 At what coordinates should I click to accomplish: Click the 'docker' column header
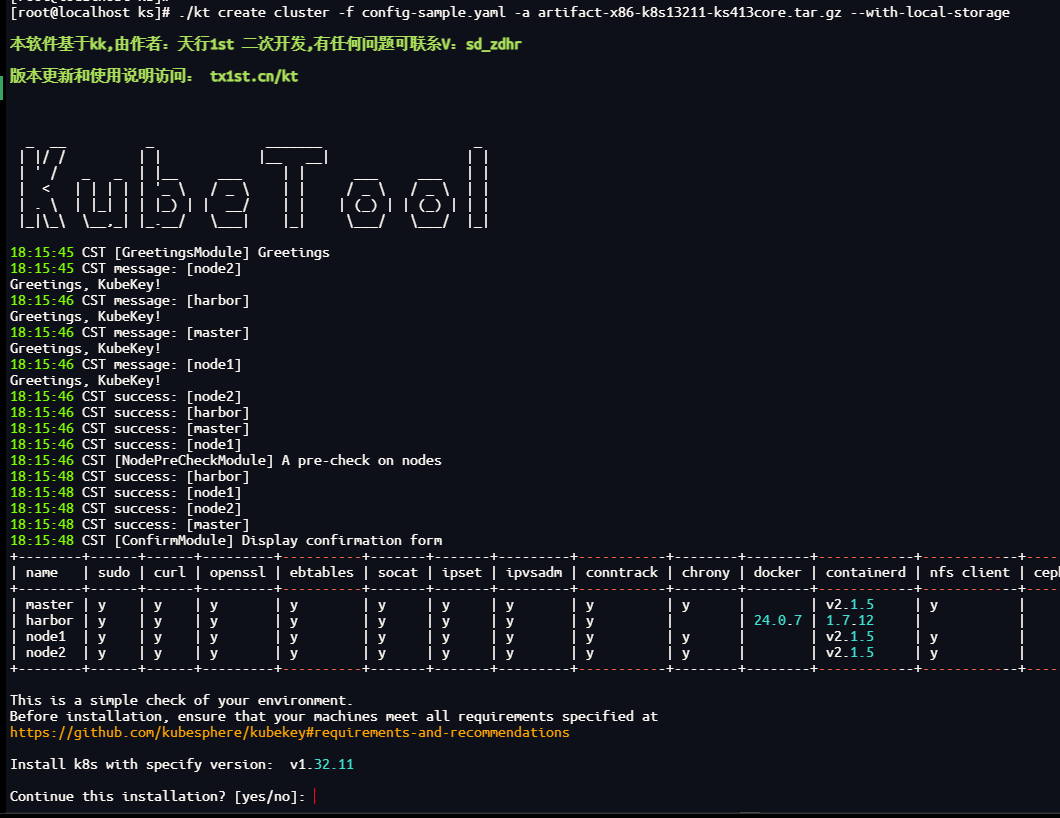(x=777, y=573)
